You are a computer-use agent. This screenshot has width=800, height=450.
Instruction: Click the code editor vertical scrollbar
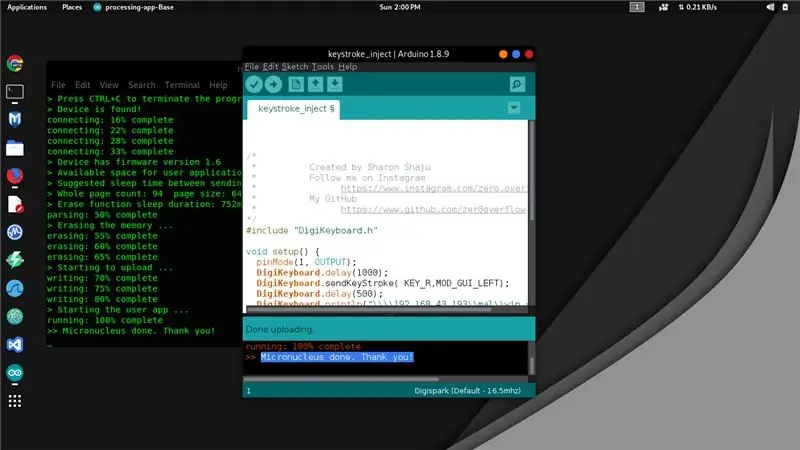[x=532, y=171]
